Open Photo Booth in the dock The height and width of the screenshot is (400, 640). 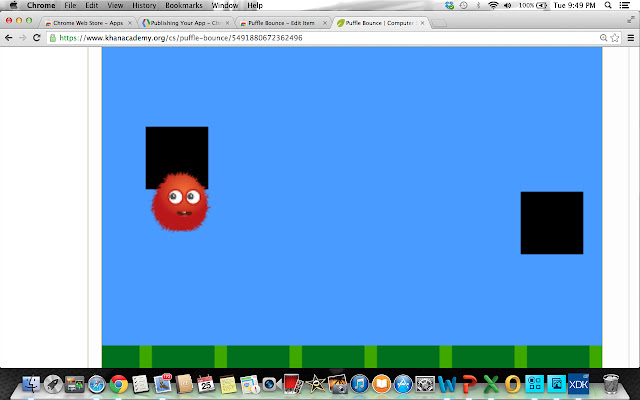[293, 384]
